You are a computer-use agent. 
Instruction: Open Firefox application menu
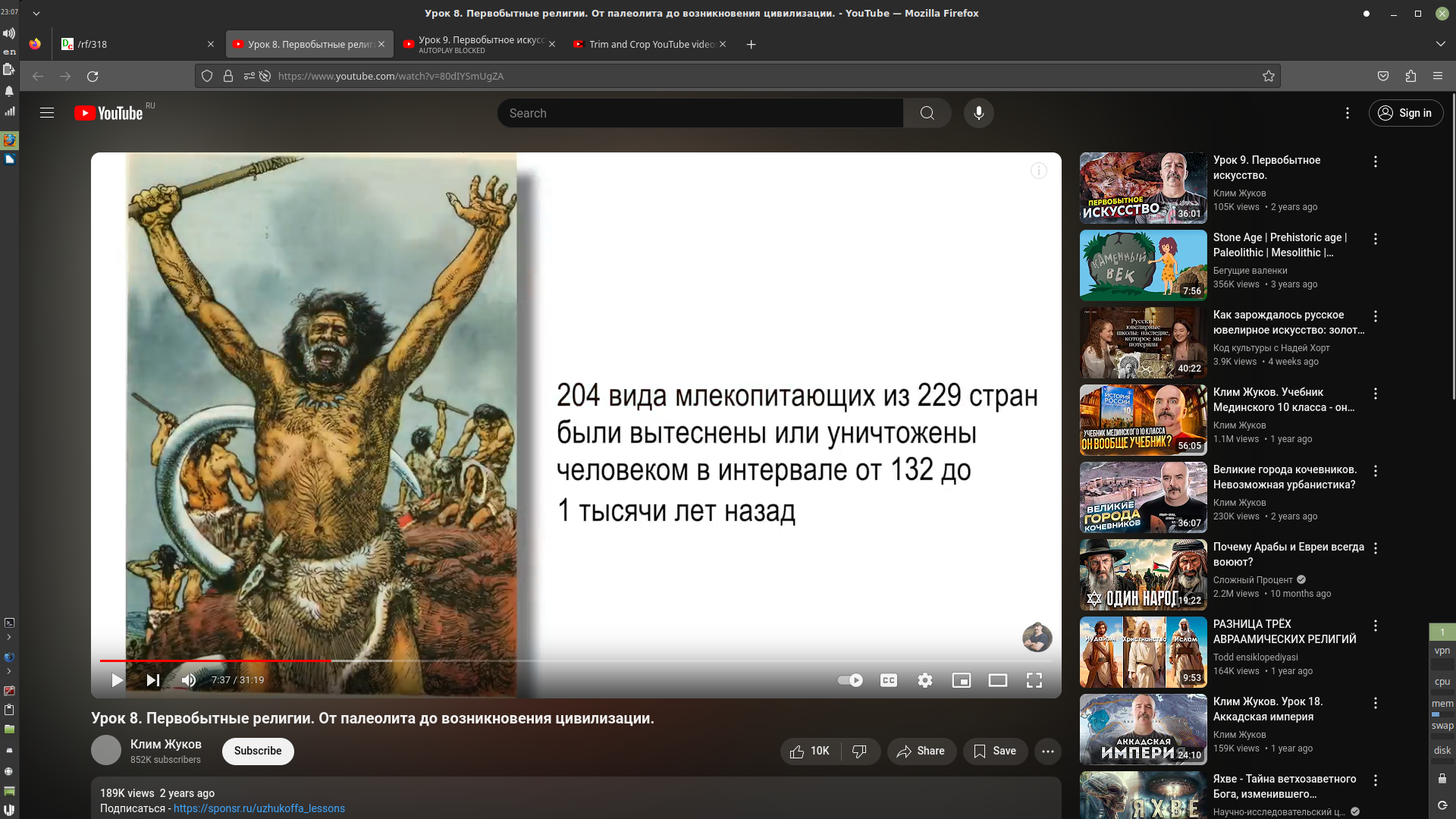[x=1438, y=76]
